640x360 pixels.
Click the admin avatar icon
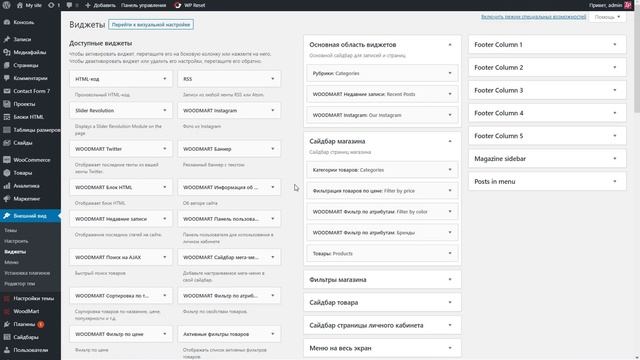point(628,5)
